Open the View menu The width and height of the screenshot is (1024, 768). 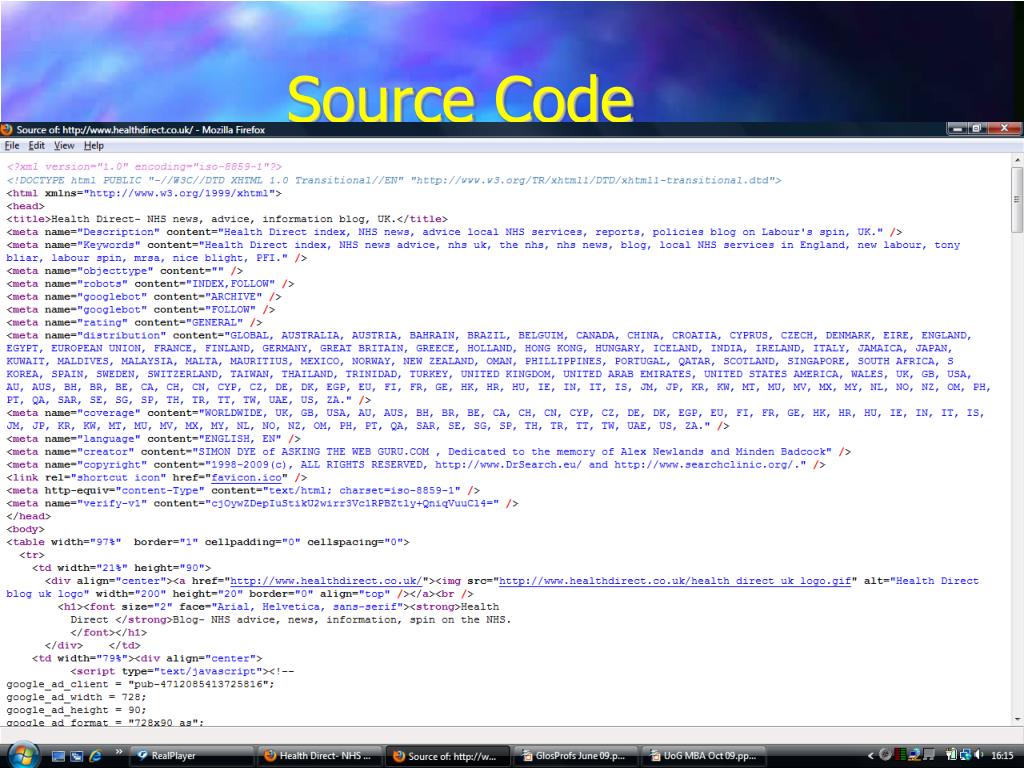[64, 146]
